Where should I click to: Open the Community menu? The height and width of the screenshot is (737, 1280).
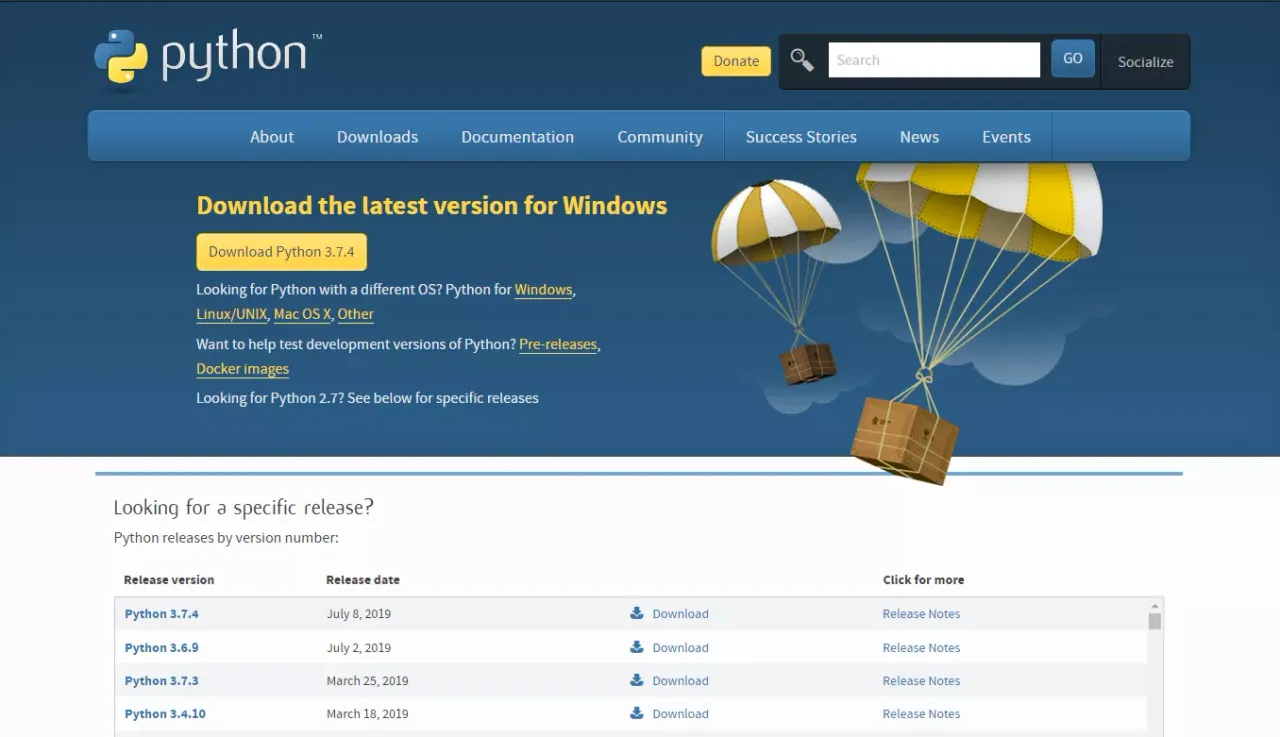click(x=660, y=137)
